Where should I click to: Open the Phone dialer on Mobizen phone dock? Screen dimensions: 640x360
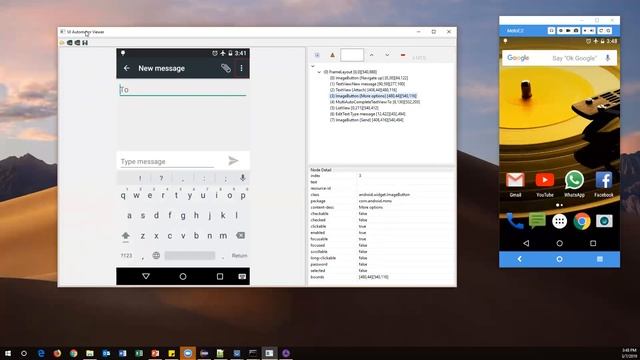point(515,221)
